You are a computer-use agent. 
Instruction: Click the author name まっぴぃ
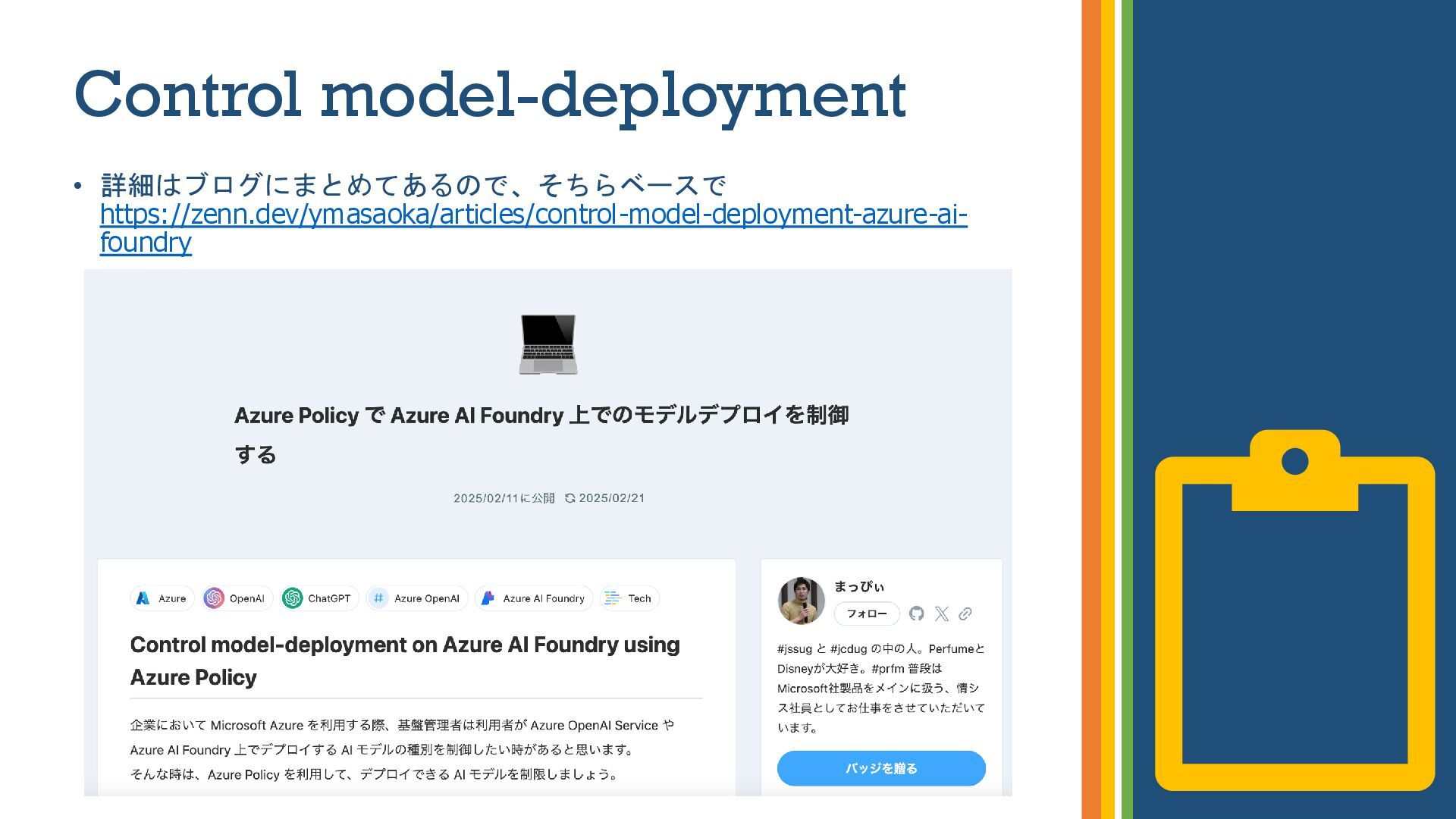click(x=858, y=586)
